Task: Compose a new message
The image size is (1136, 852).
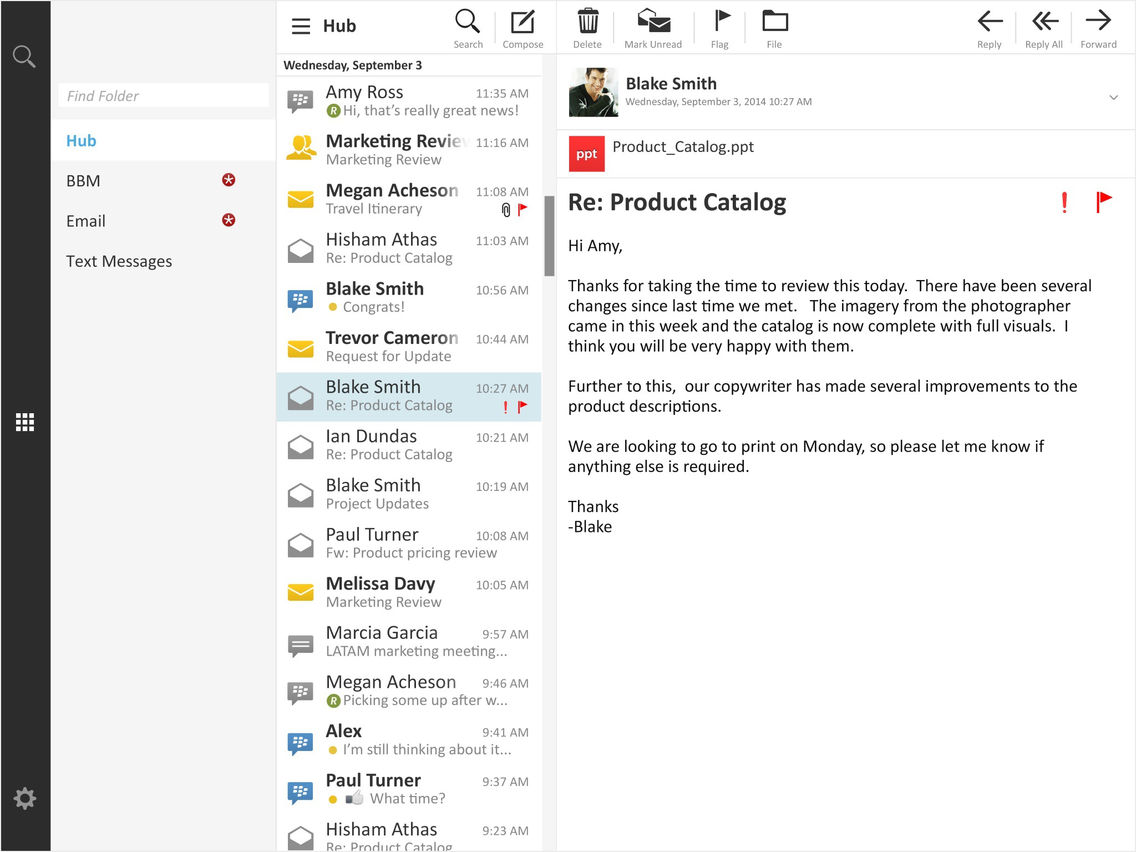Action: [x=522, y=28]
